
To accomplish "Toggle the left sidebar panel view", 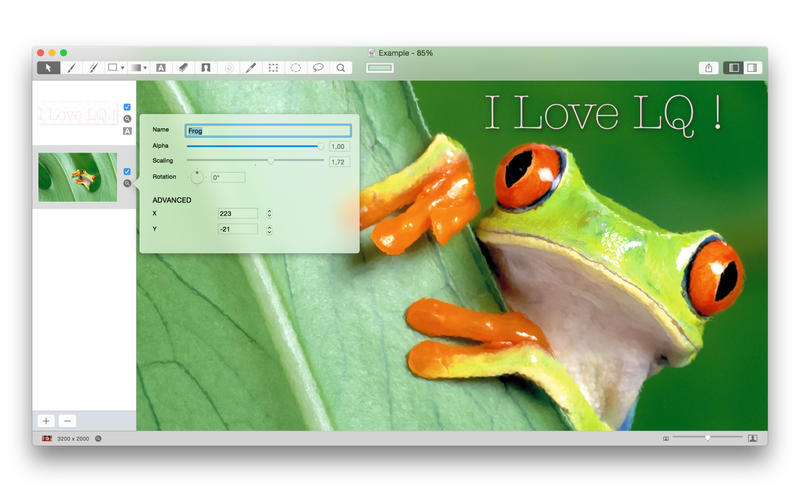I will click(x=733, y=68).
